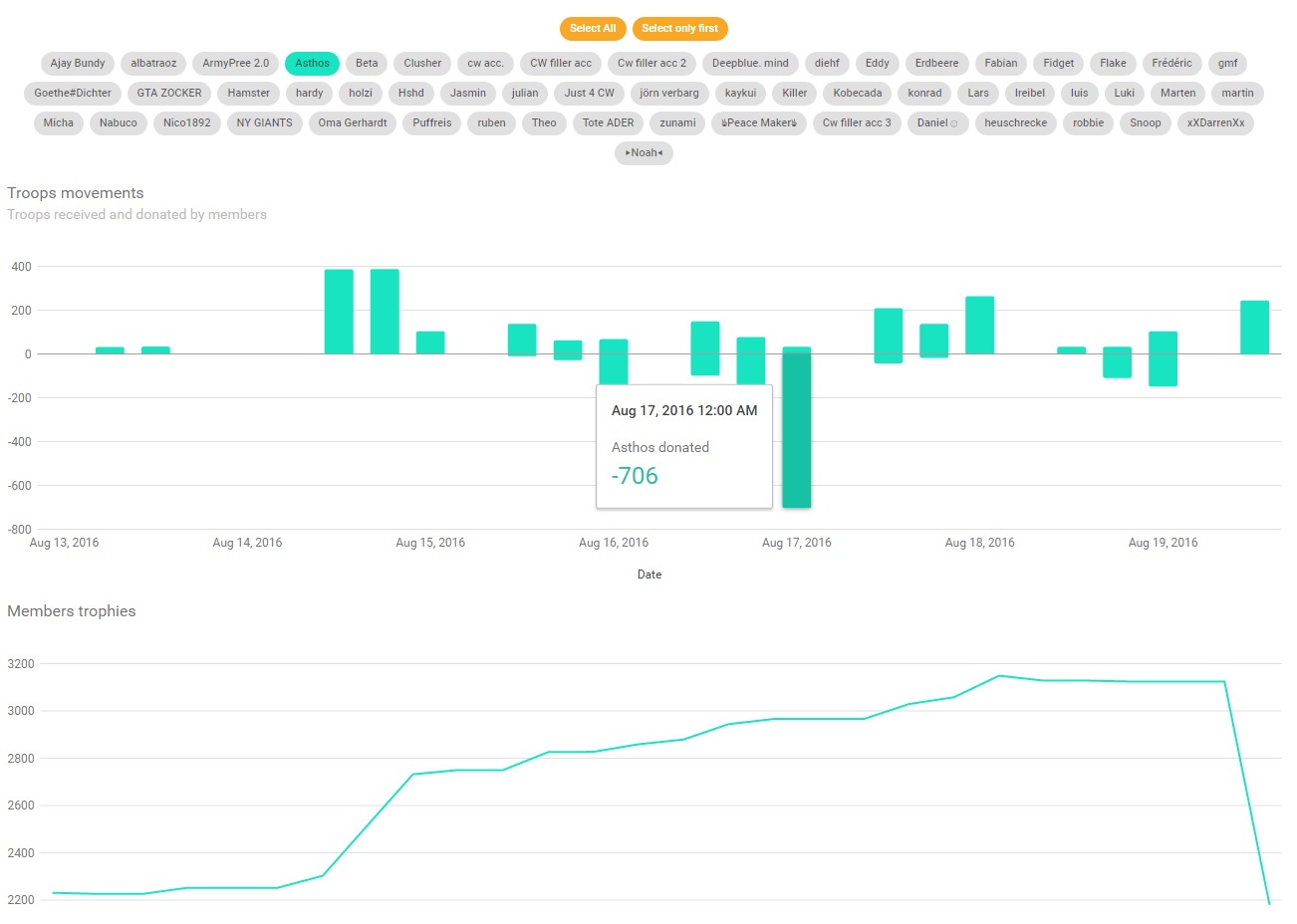Enable the Peace Maker member chip
The height and width of the screenshot is (924, 1297).
pyautogui.click(x=759, y=123)
